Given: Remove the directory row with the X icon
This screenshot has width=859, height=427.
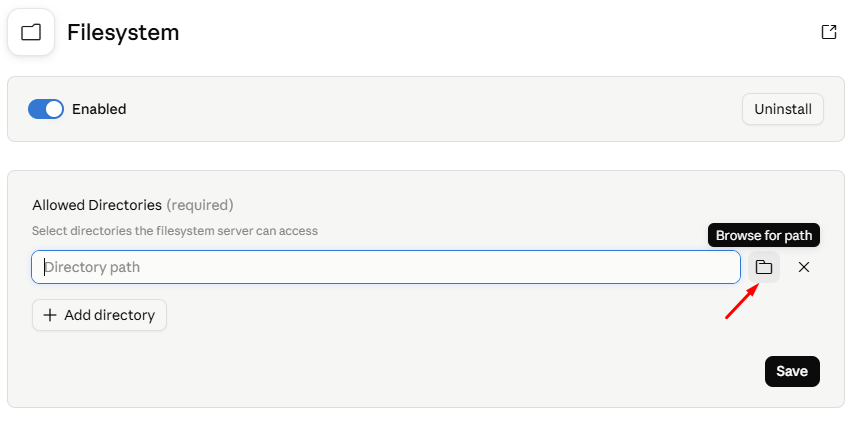Looking at the screenshot, I should point(804,267).
